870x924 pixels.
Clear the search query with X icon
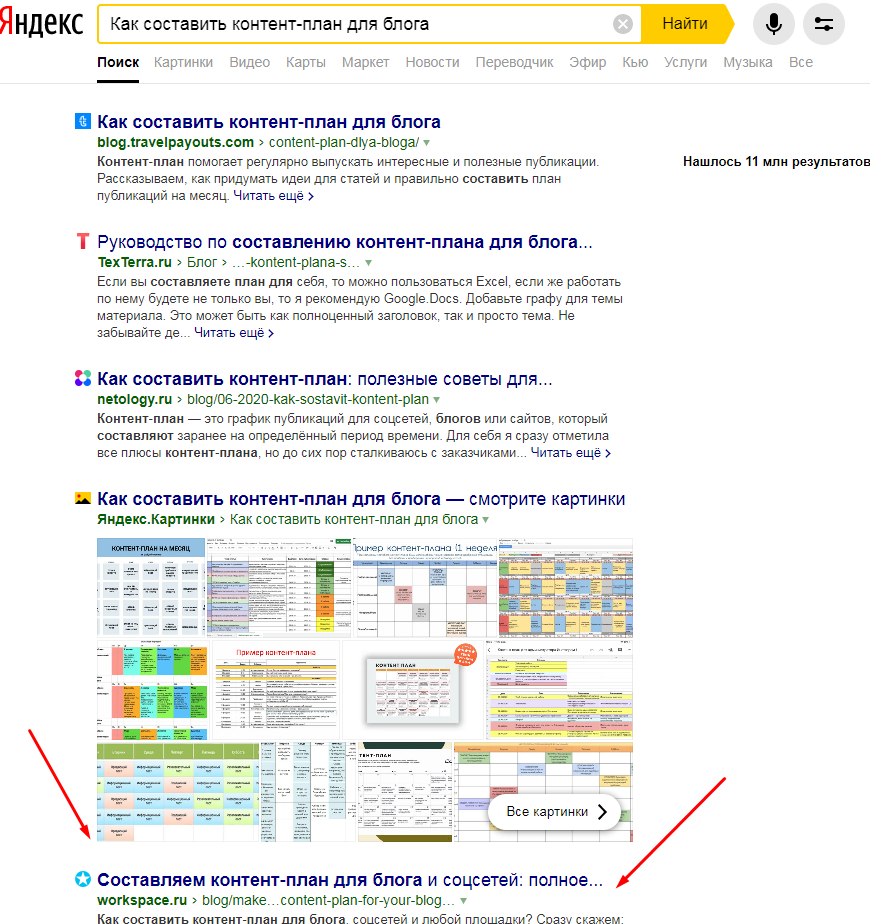tap(622, 24)
